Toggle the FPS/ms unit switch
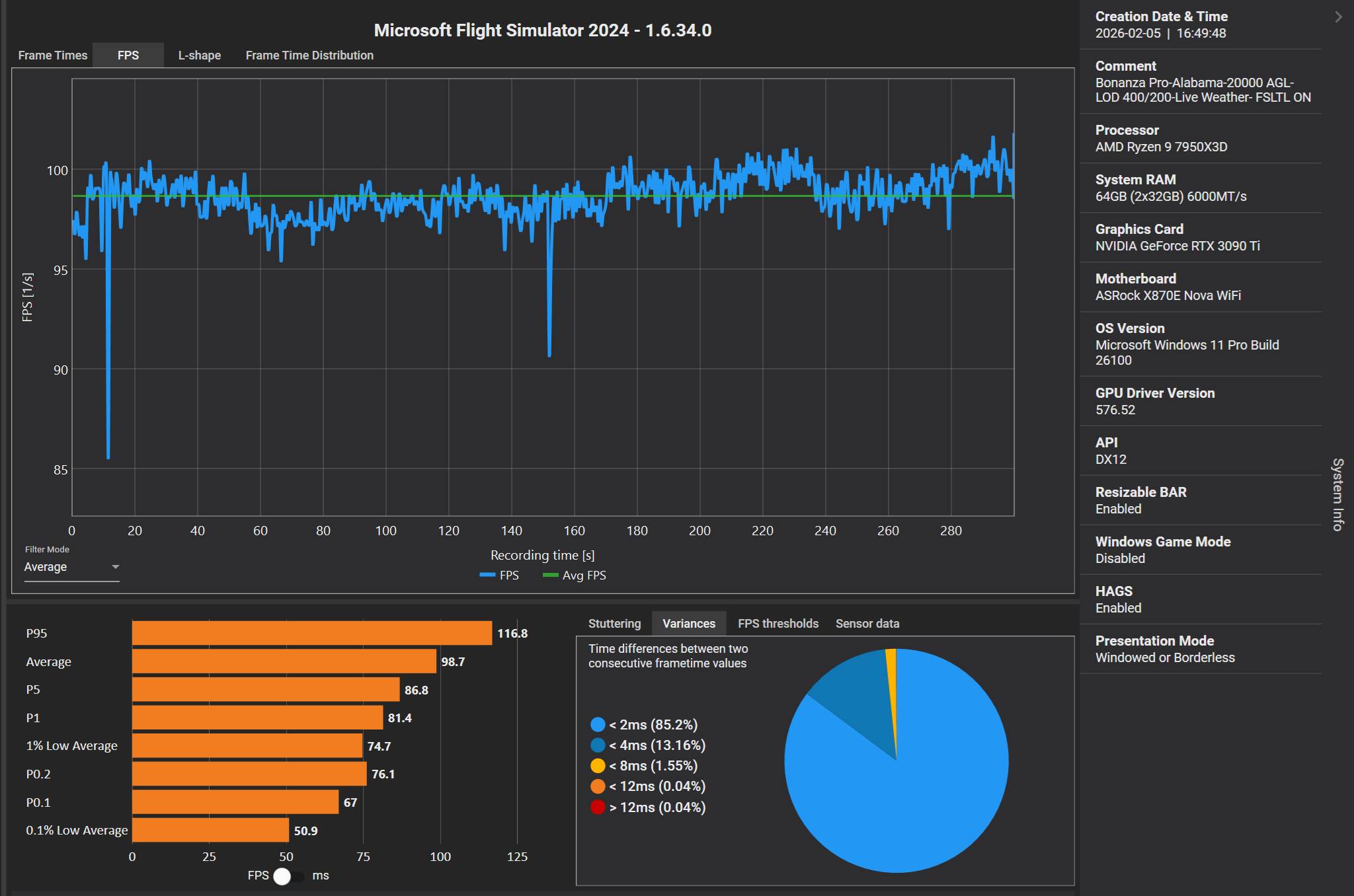This screenshot has width=1354, height=896. pos(288,876)
